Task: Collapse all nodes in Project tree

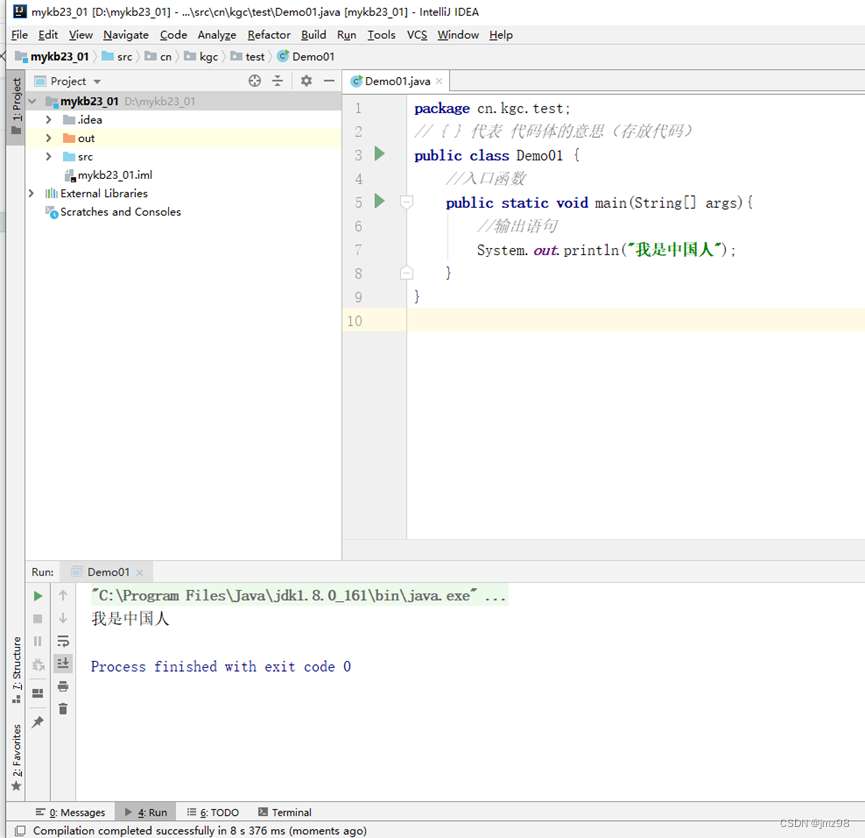Action: [x=278, y=81]
